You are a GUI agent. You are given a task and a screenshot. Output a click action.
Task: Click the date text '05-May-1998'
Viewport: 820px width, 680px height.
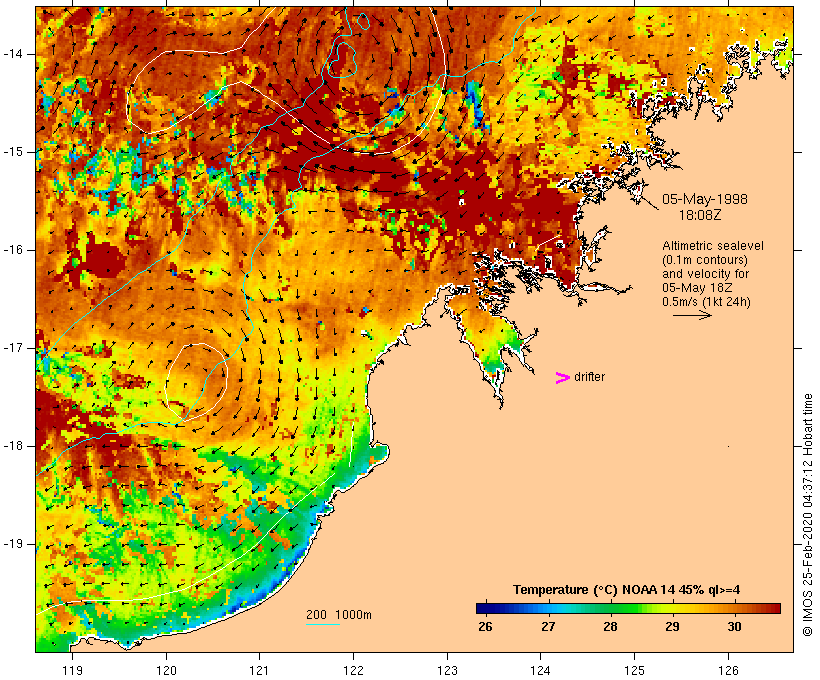click(x=704, y=199)
